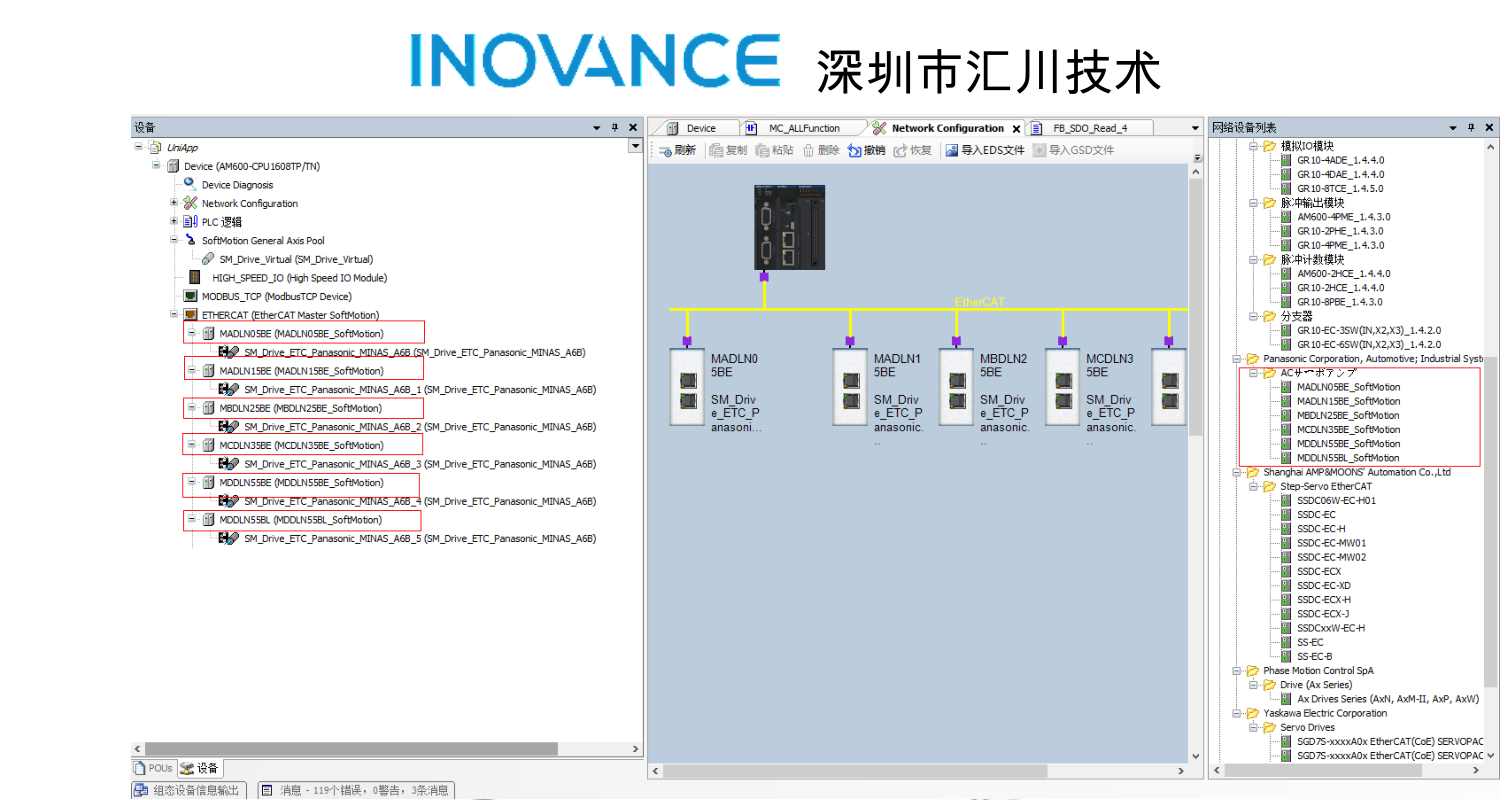Switch to the POUs bottom tab
1509x800 pixels.
pos(153,768)
